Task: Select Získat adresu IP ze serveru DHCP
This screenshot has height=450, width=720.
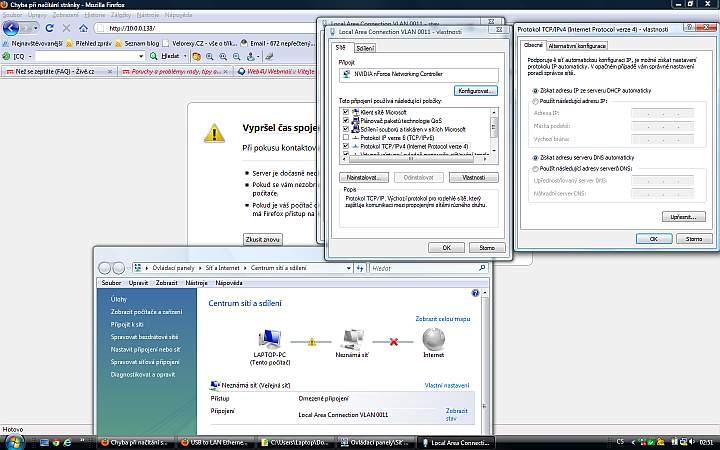Action: coord(535,91)
